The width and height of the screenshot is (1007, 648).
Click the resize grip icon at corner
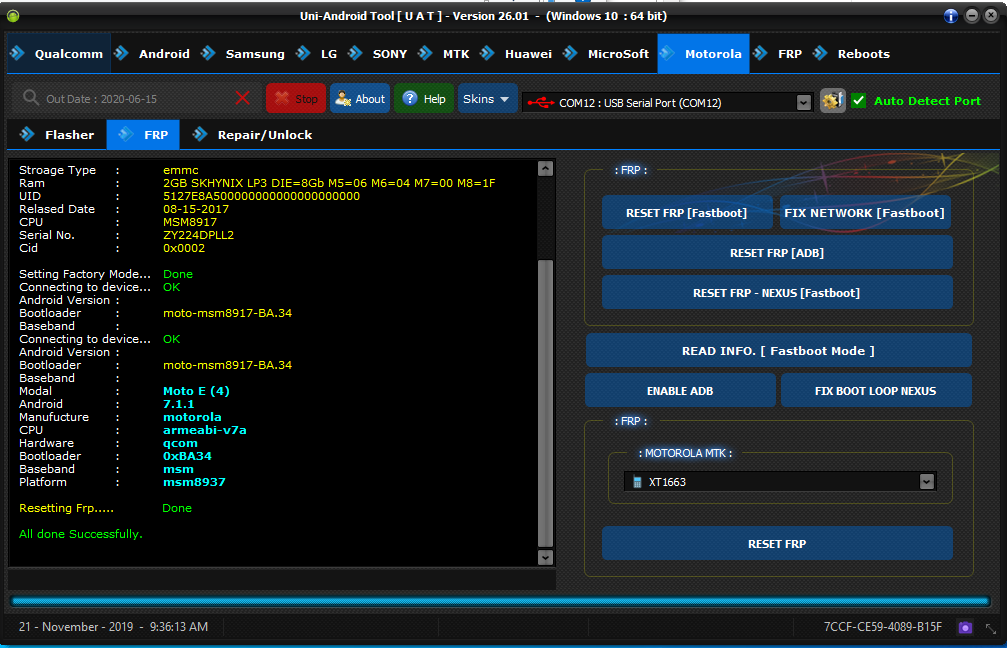pyautogui.click(x=990, y=629)
